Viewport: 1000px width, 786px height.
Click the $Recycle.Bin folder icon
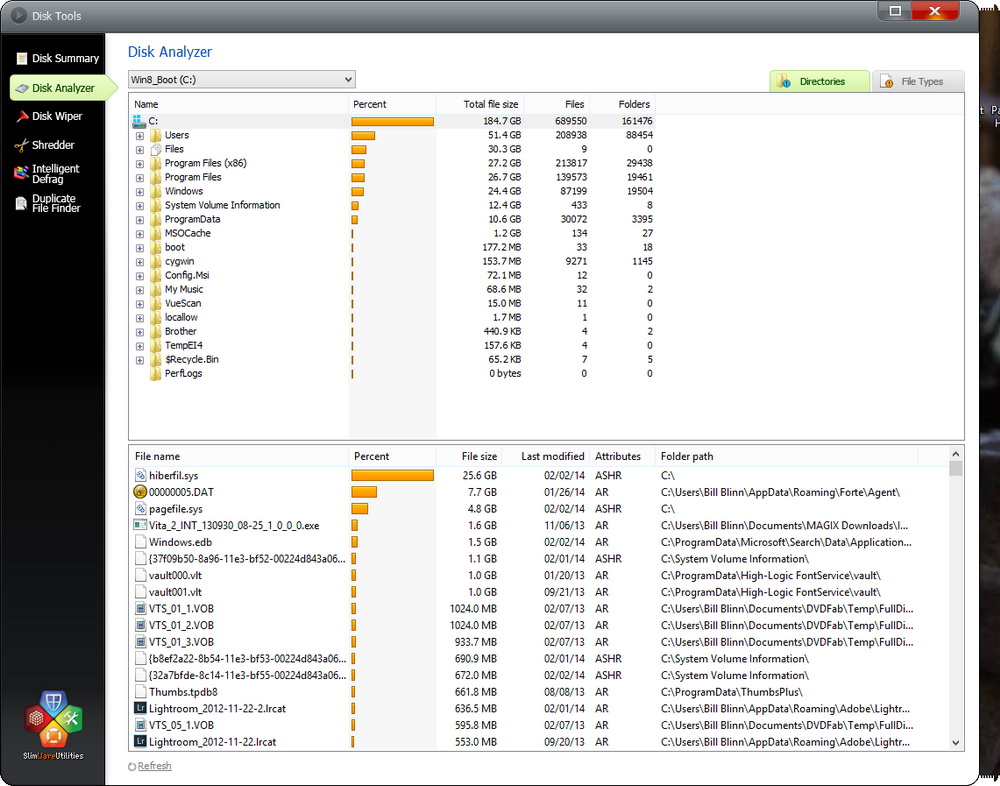[x=156, y=360]
